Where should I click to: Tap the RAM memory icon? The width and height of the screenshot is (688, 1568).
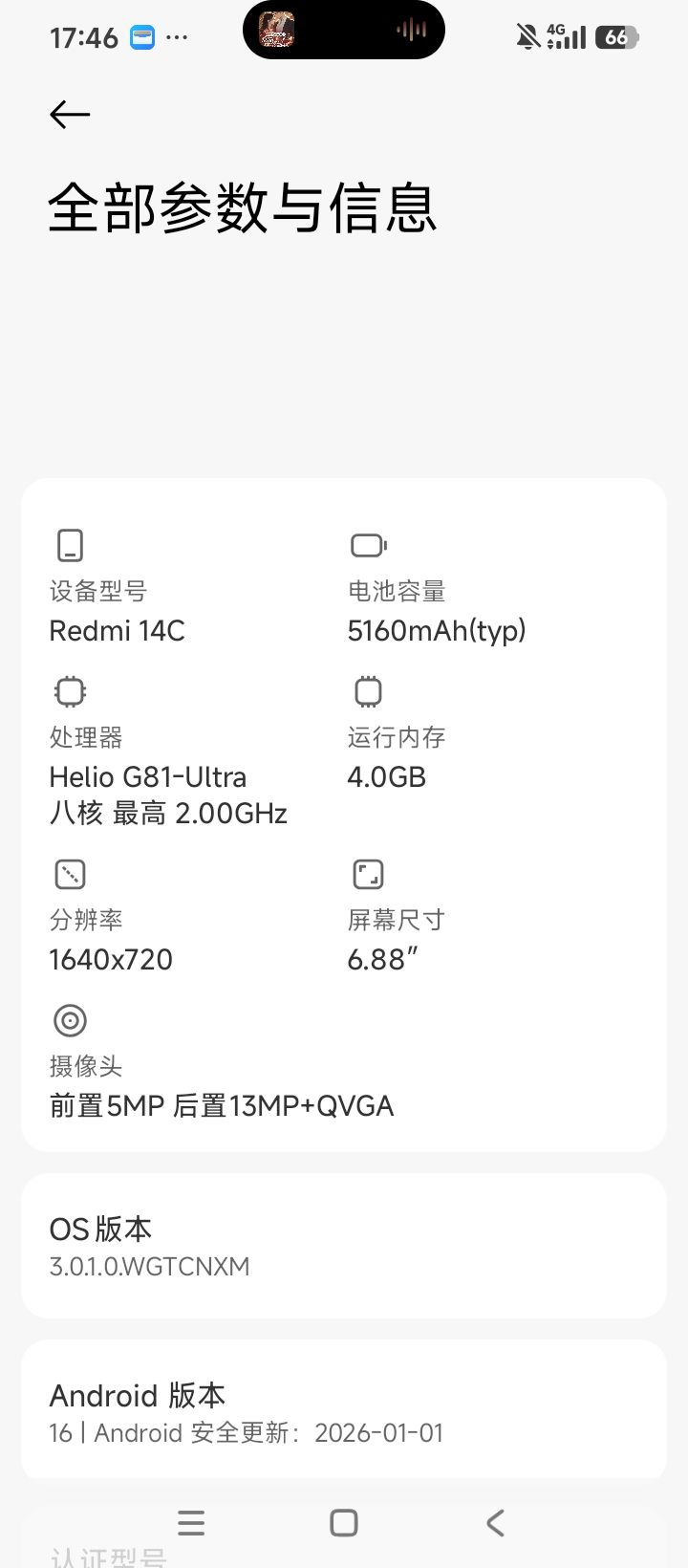coord(368,691)
